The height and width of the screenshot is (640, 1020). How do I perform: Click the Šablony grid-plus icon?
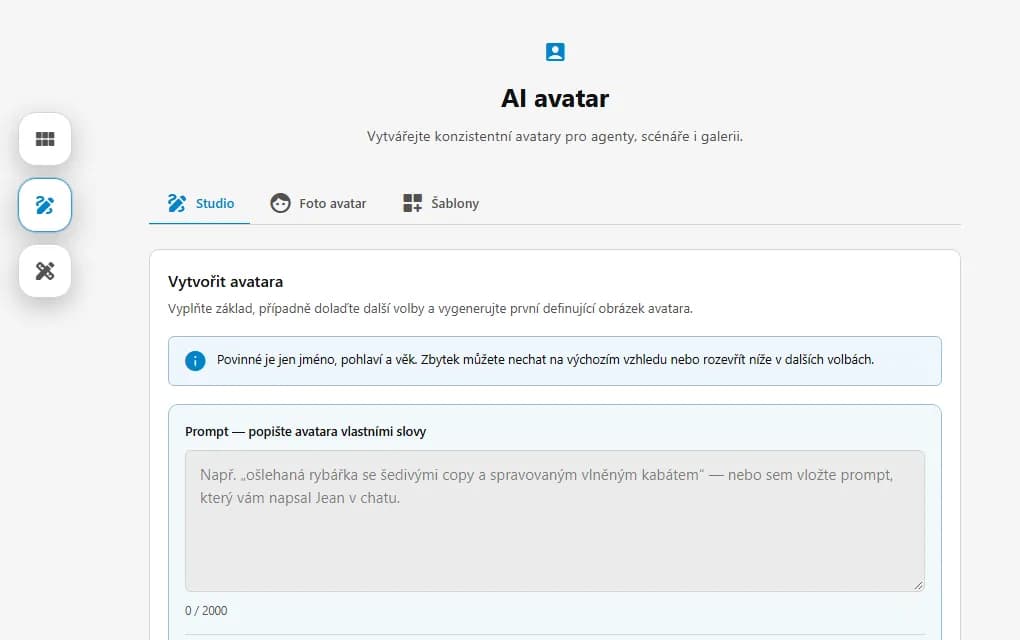coord(412,203)
